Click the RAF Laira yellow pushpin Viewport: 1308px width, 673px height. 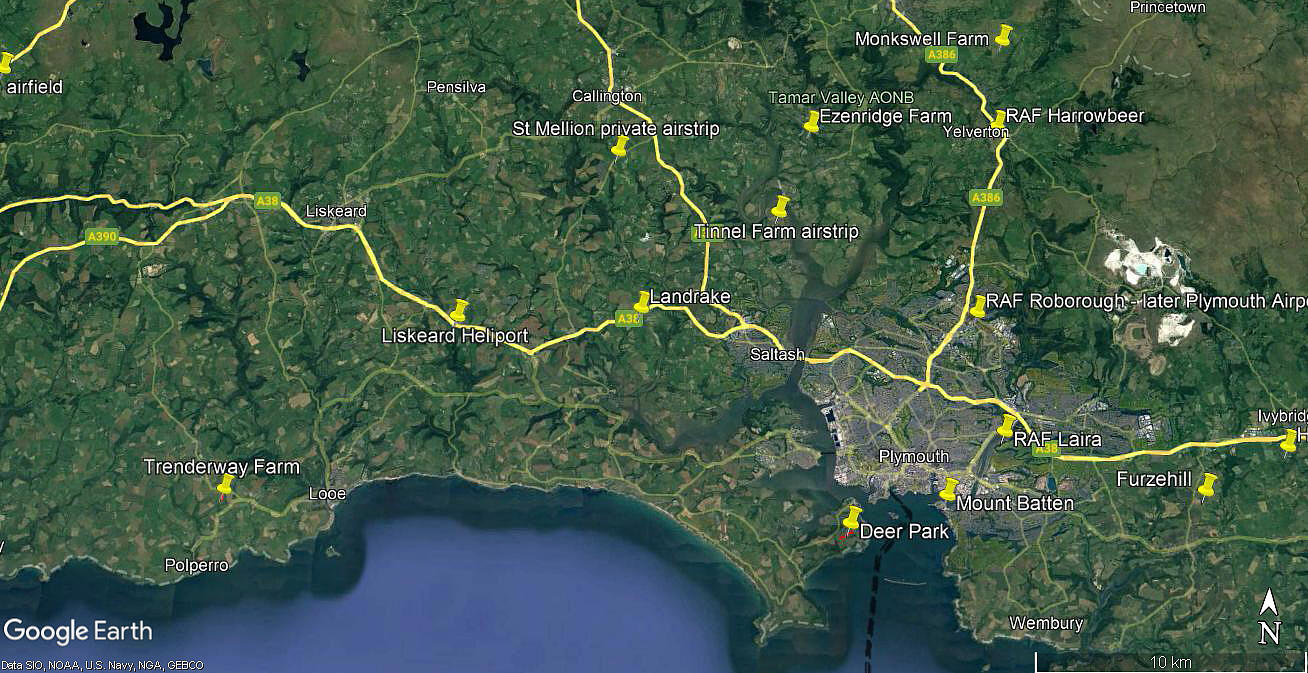click(1006, 427)
